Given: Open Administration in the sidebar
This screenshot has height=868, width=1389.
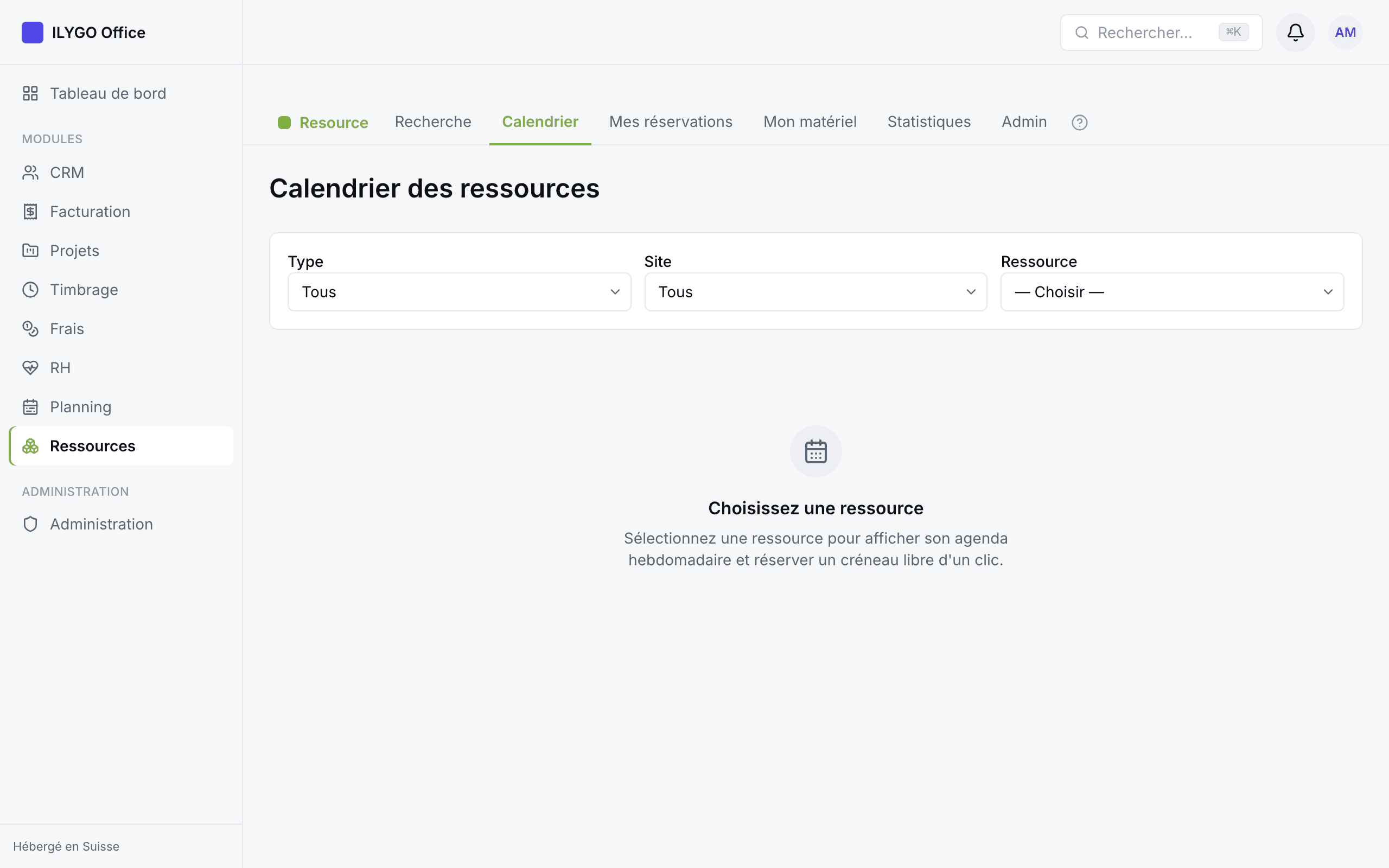Looking at the screenshot, I should [x=121, y=524].
